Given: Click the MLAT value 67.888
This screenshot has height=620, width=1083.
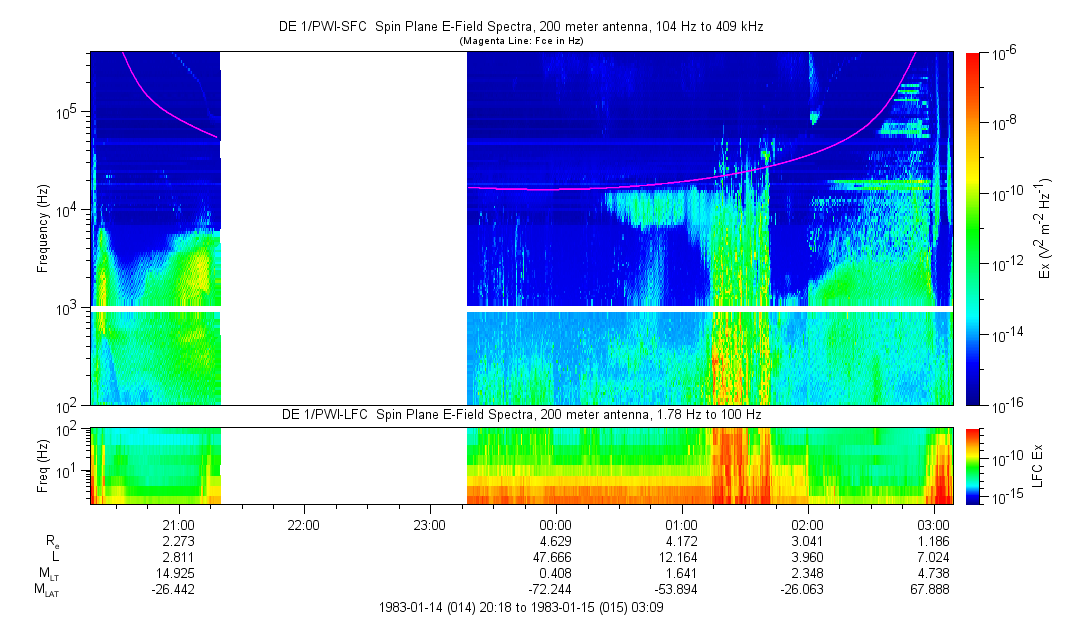Looking at the screenshot, I should [928, 590].
